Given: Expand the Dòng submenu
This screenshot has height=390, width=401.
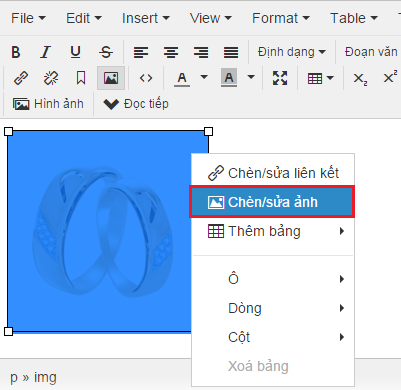Looking at the screenshot, I should pyautogui.click(x=273, y=308).
